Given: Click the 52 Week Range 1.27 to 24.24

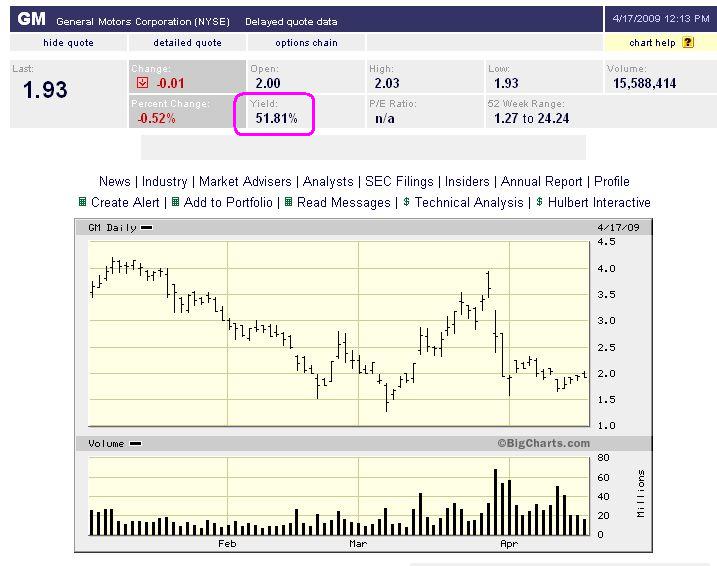Looking at the screenshot, I should point(531,118).
